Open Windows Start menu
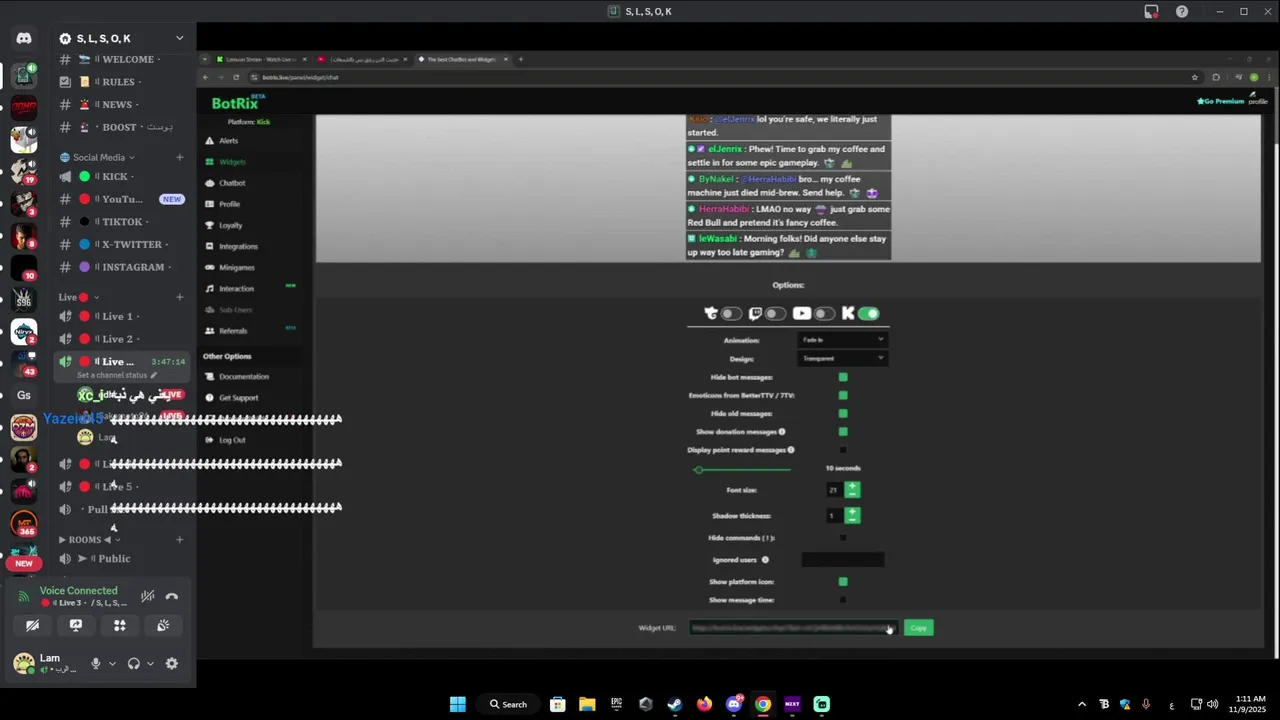This screenshot has width=1280, height=720. [x=457, y=704]
